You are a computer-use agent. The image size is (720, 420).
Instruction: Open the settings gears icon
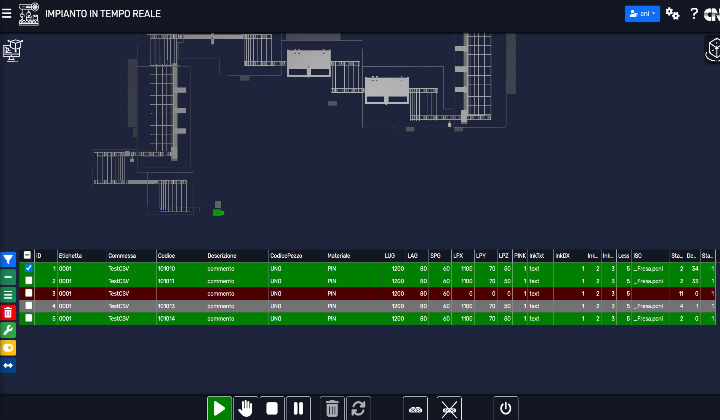tap(673, 14)
